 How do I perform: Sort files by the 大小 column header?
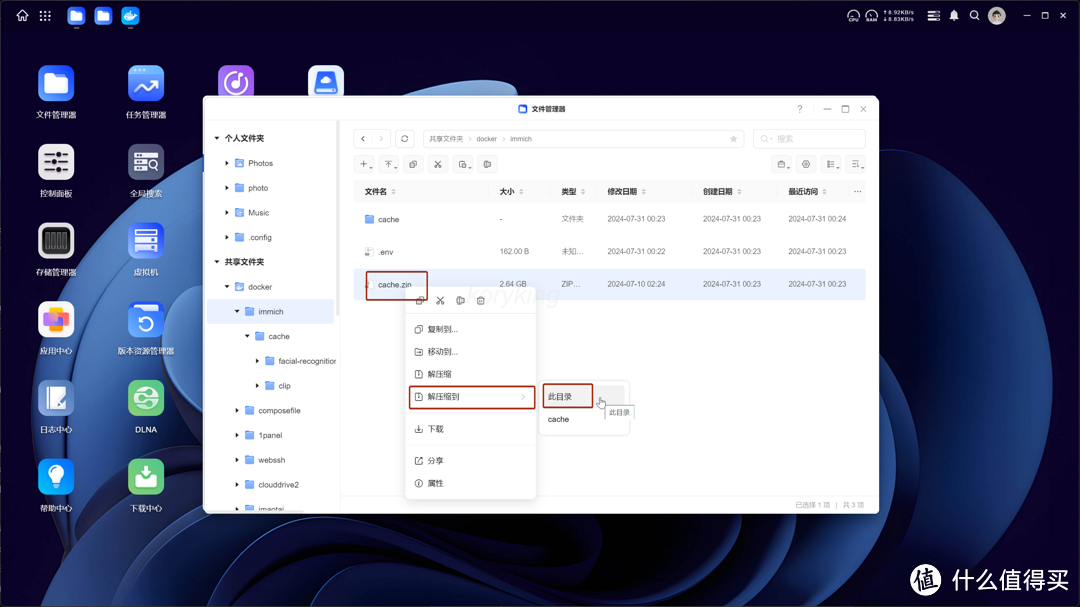pos(507,191)
